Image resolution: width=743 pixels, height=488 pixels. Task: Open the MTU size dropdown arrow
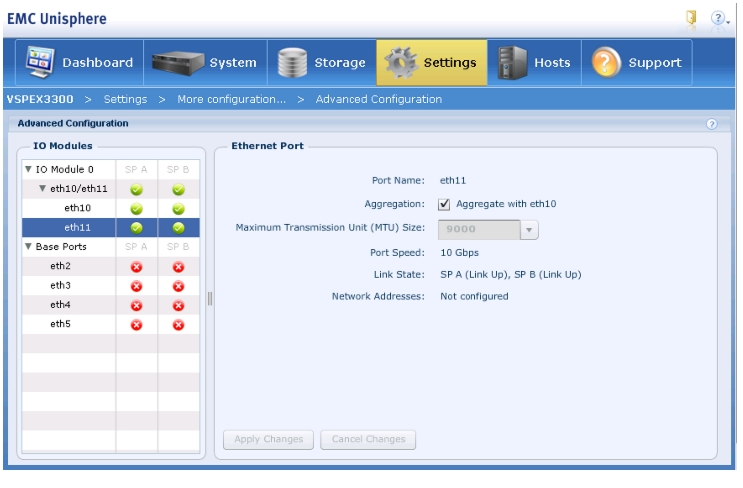pos(529,230)
